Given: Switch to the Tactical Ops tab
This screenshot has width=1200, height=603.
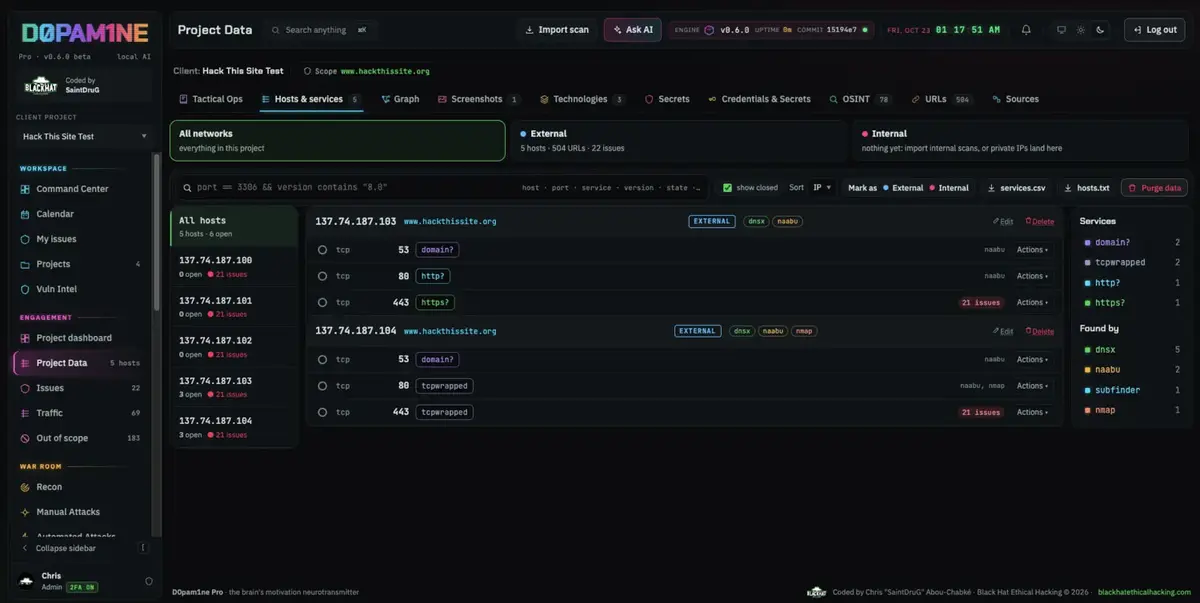Looking at the screenshot, I should pos(211,99).
